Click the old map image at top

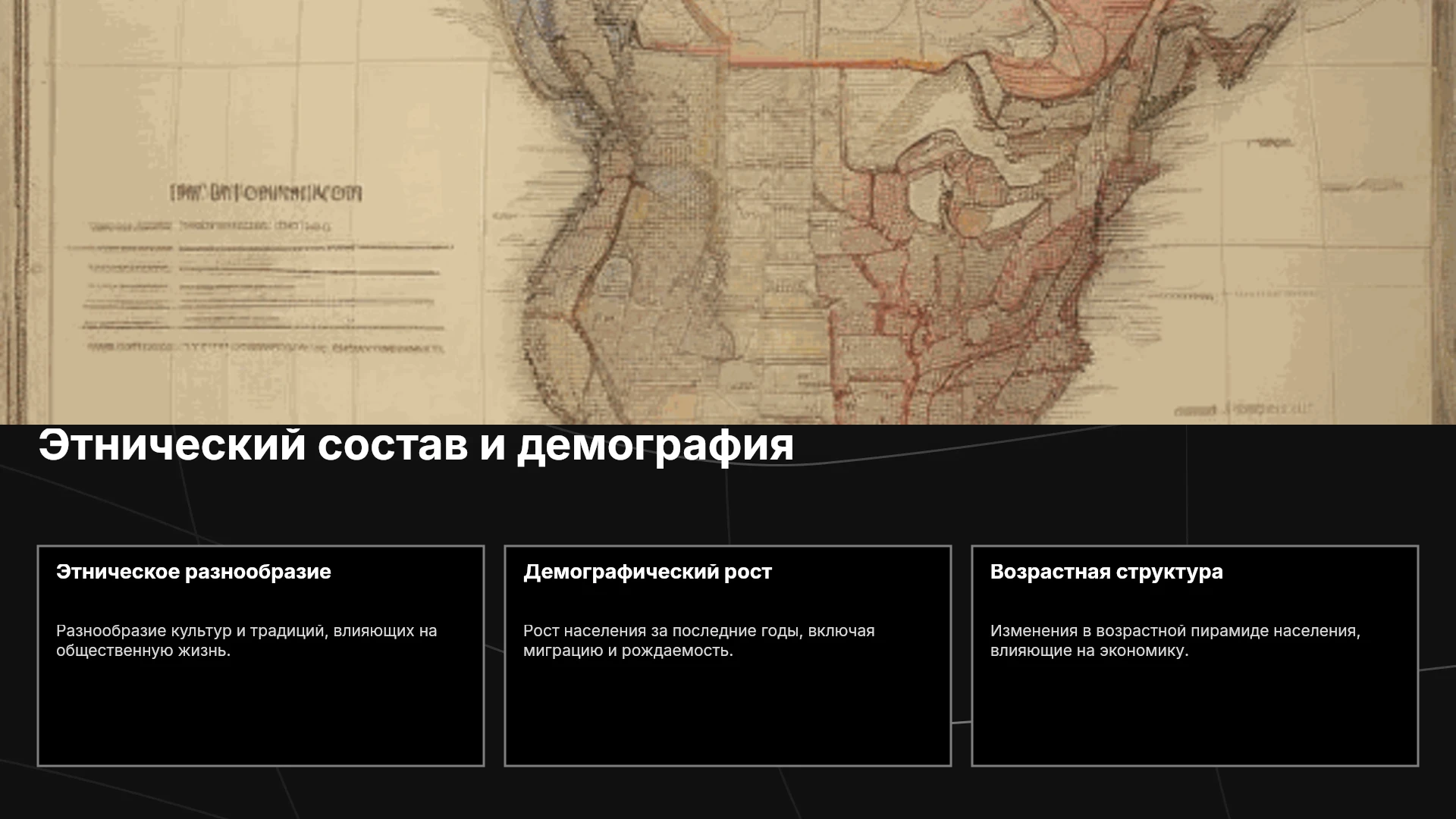728,212
